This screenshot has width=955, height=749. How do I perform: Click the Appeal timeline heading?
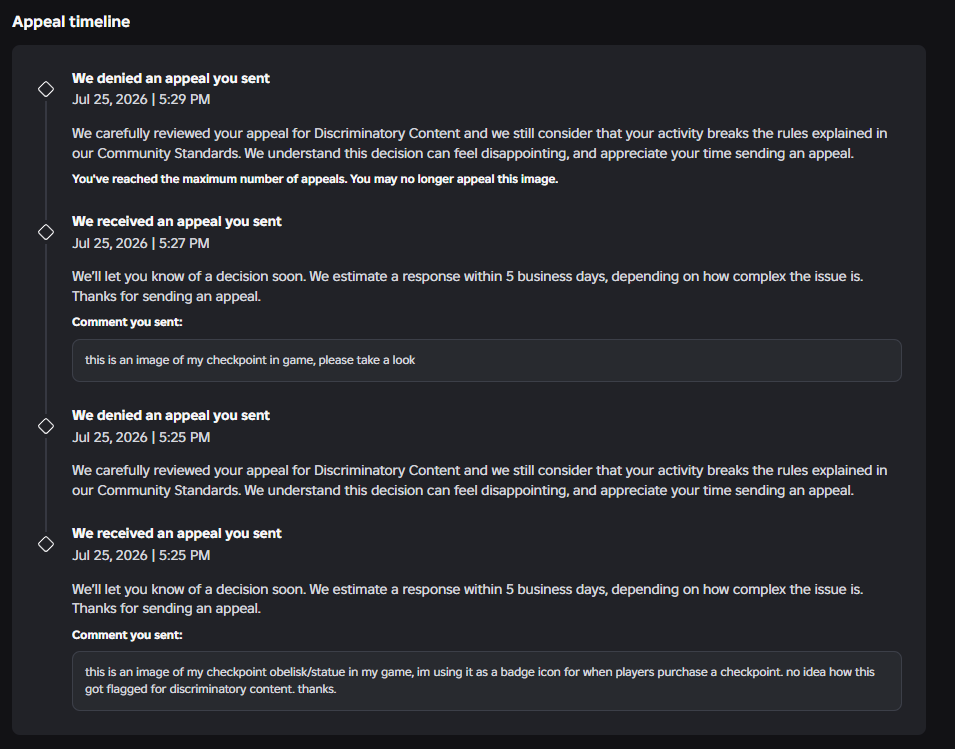coord(71,22)
